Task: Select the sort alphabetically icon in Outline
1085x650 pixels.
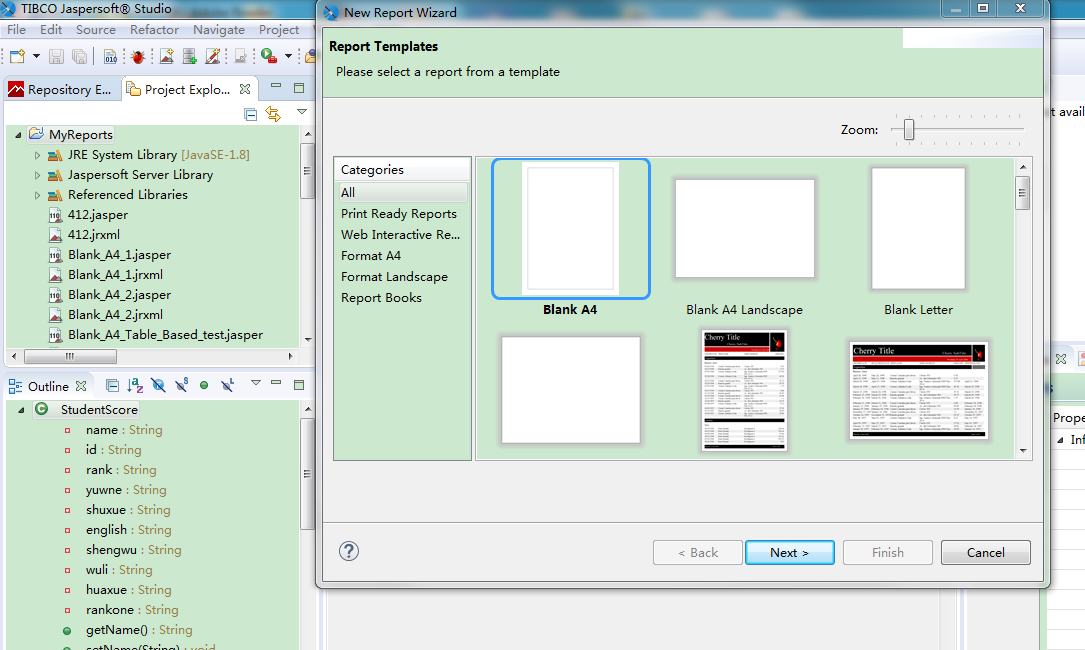Action: [134, 385]
